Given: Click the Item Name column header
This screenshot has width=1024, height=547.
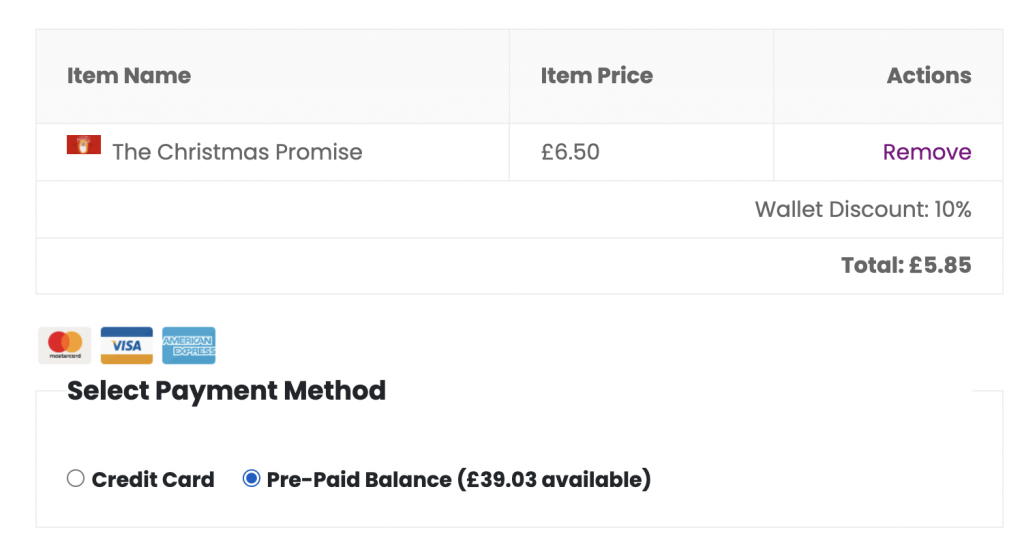Looking at the screenshot, I should 129,76.
